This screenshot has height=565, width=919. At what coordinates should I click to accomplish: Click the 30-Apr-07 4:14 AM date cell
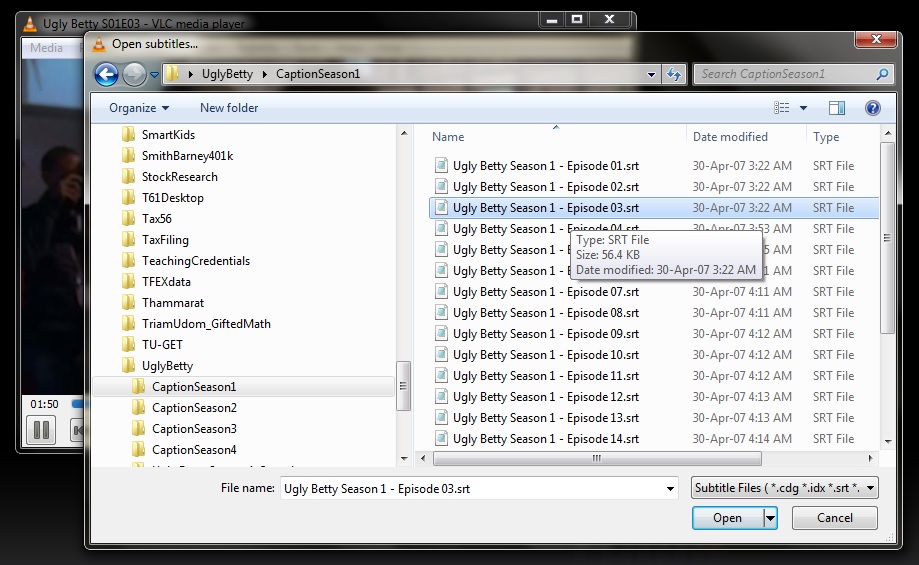click(x=742, y=439)
